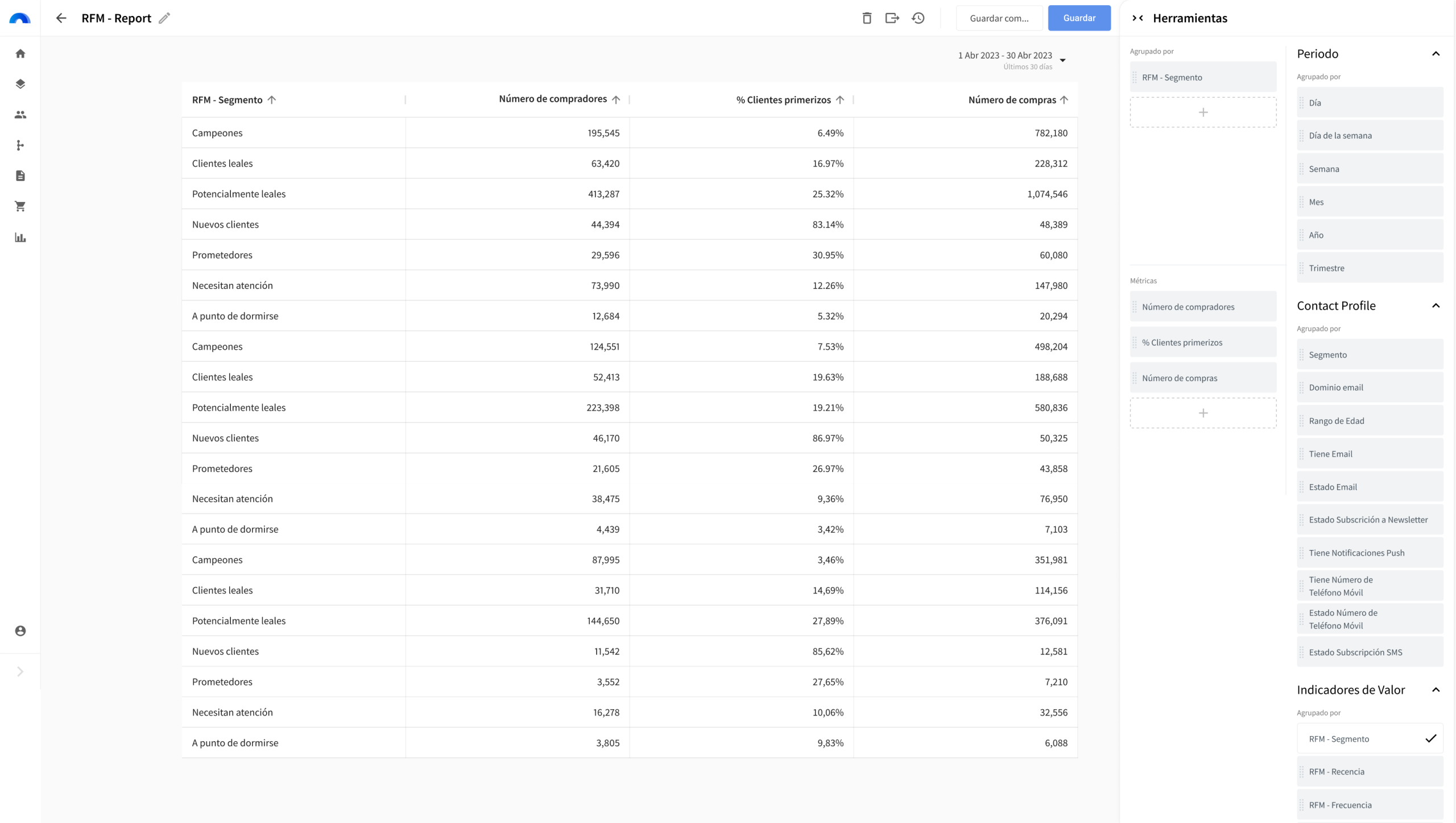Export the report via the export icon
The image size is (1456, 823).
click(892, 18)
